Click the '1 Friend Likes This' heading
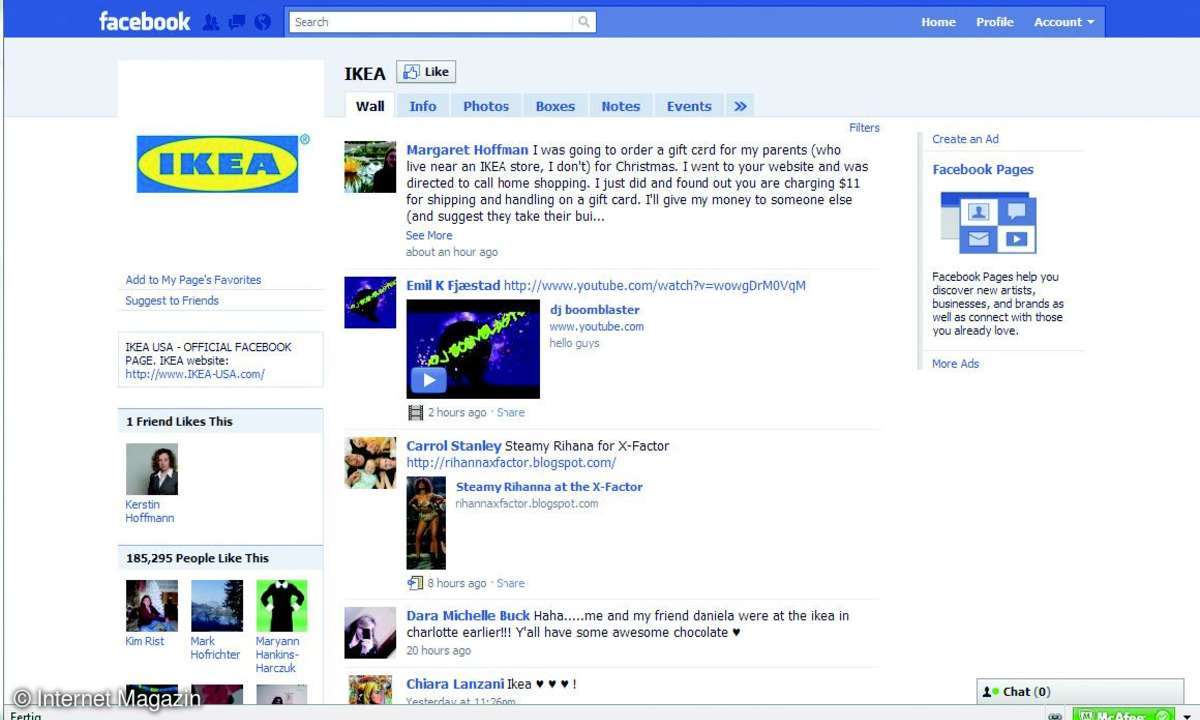Screen dimensions: 1200x720 pyautogui.click(x=179, y=422)
